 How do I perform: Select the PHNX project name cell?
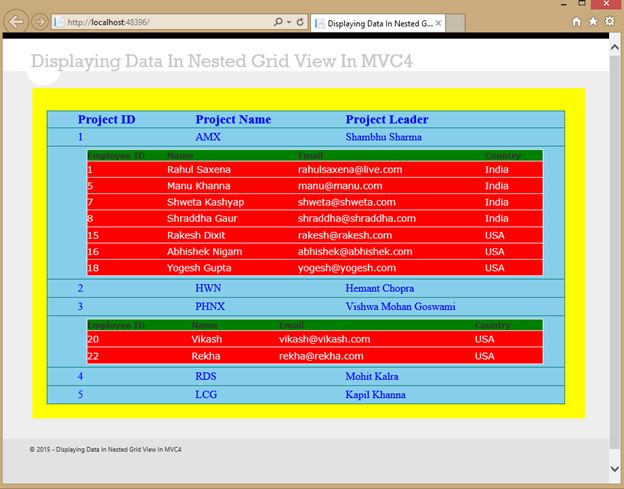tap(210, 306)
